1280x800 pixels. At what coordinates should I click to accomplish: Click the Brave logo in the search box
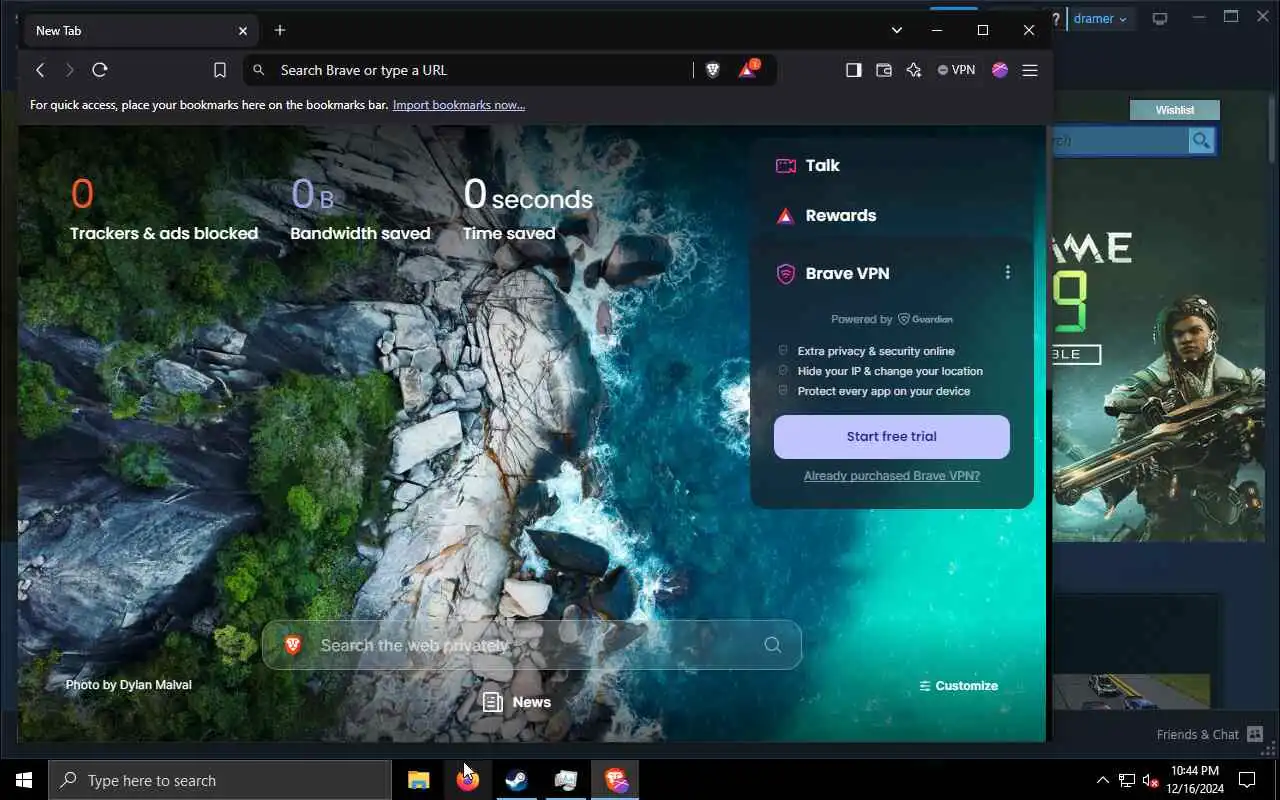click(293, 645)
